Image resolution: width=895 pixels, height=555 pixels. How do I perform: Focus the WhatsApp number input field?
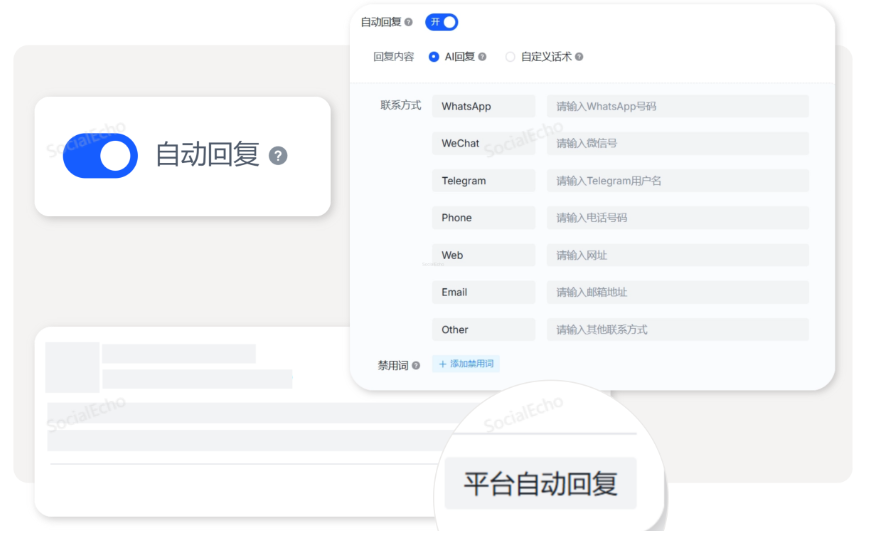678,106
